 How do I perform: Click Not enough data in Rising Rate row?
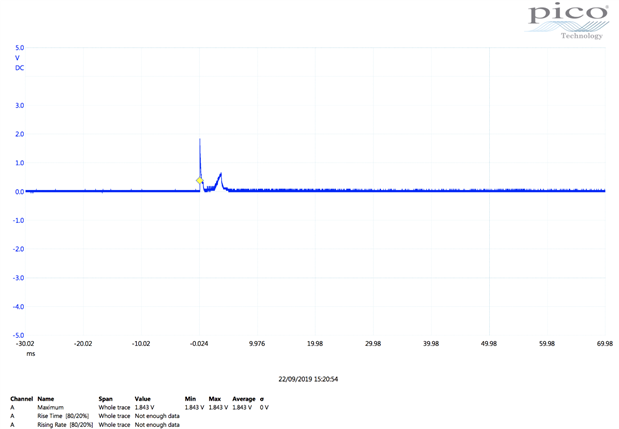coord(157,425)
